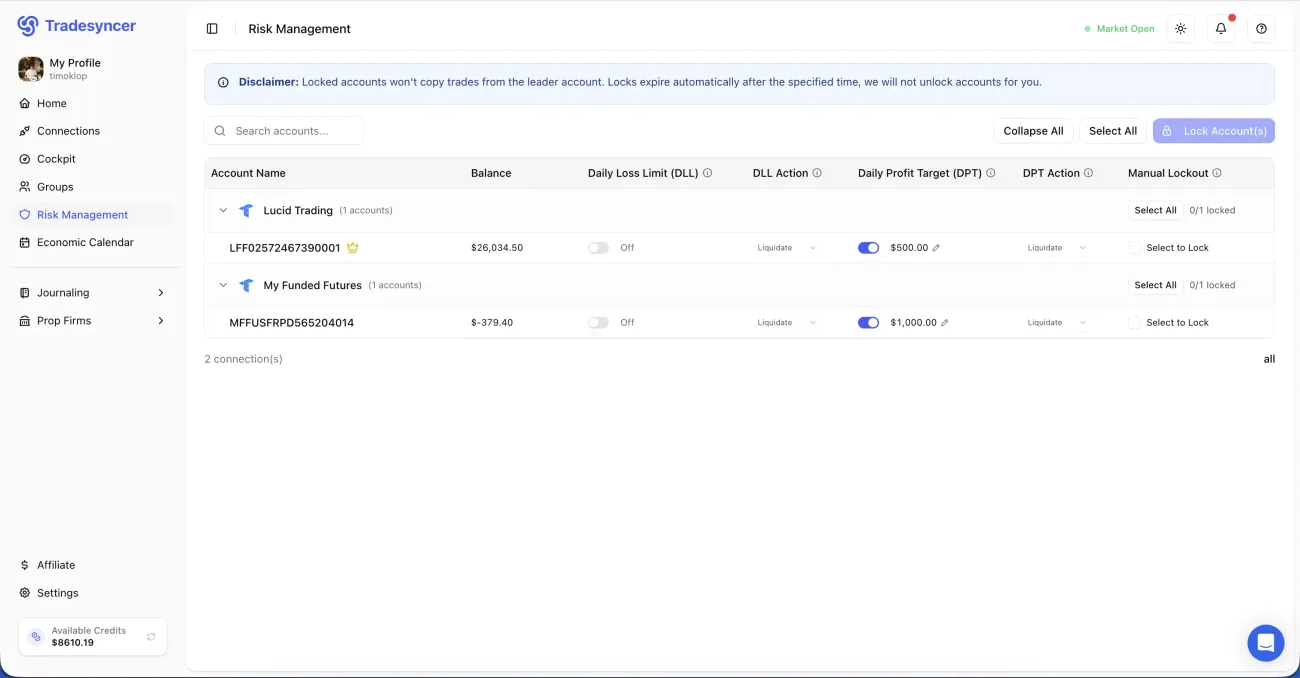Click account name LFF02572467390001
1300x678 pixels.
coord(285,248)
